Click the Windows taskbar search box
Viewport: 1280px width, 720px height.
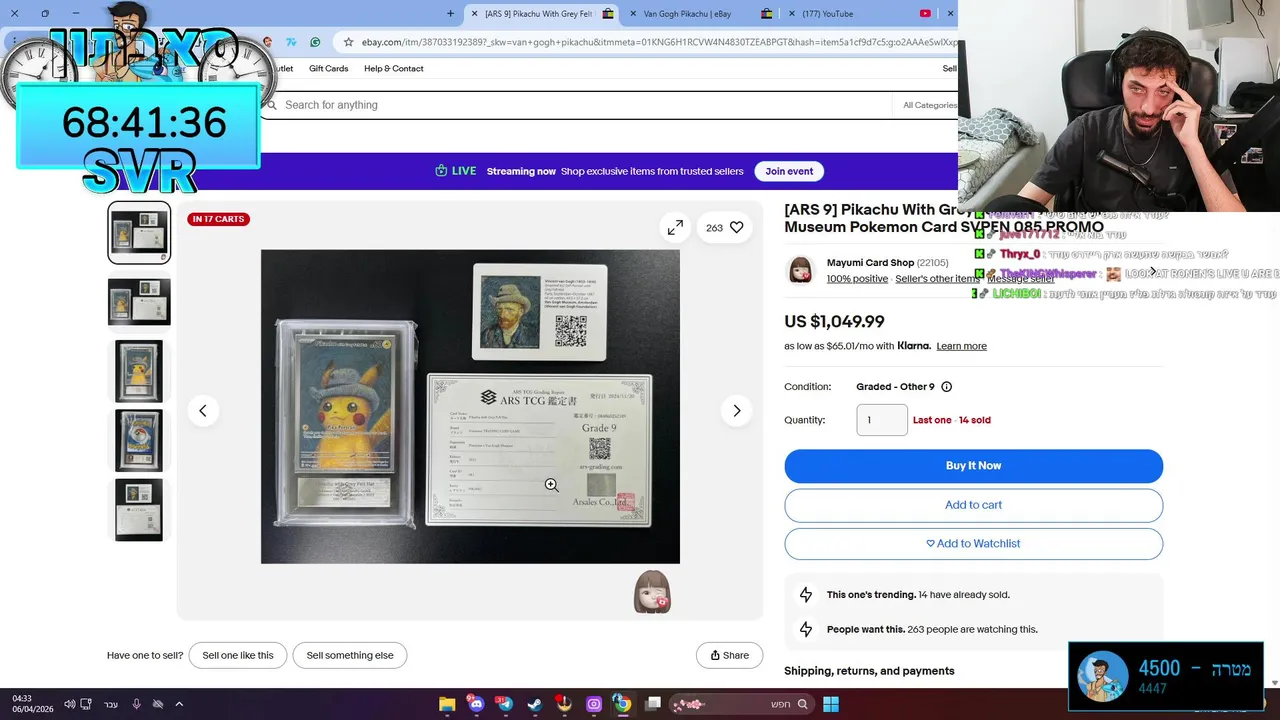pos(741,704)
